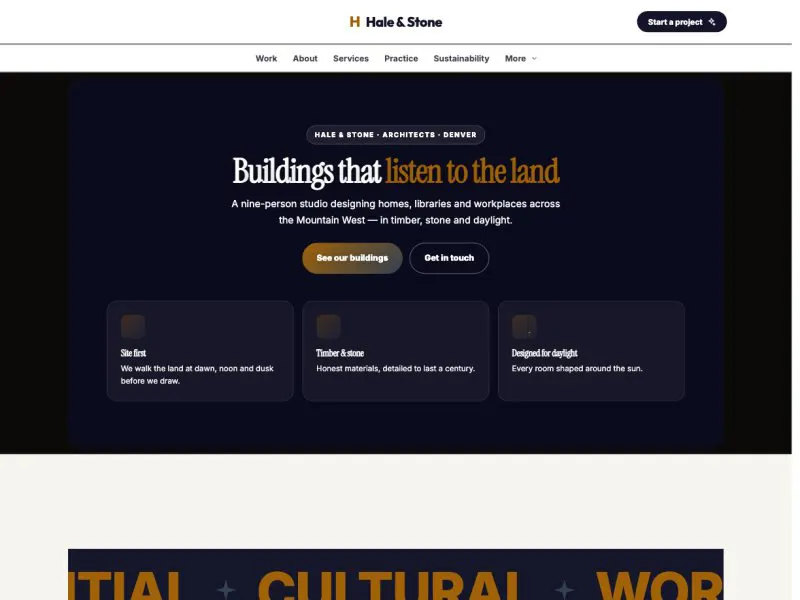Click star separator left of CULTURAL
This screenshot has height=600, width=800.
pyautogui.click(x=226, y=589)
